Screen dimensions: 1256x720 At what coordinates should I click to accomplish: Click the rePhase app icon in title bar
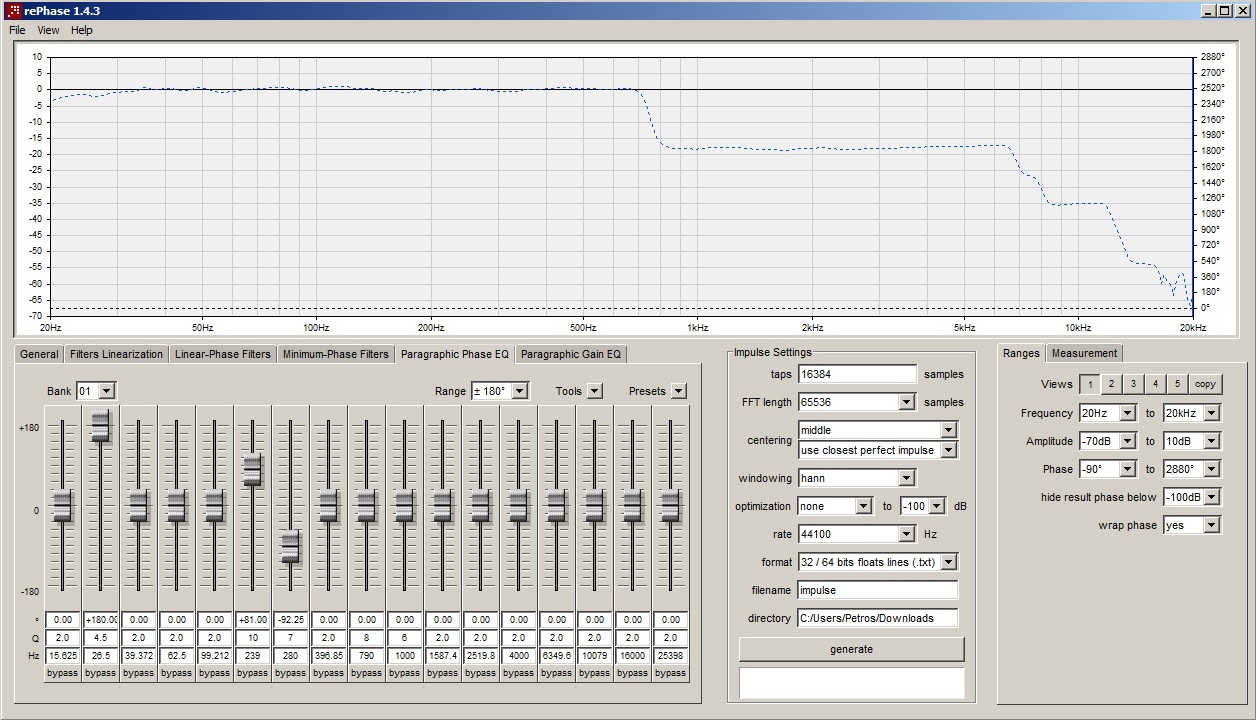click(x=13, y=10)
